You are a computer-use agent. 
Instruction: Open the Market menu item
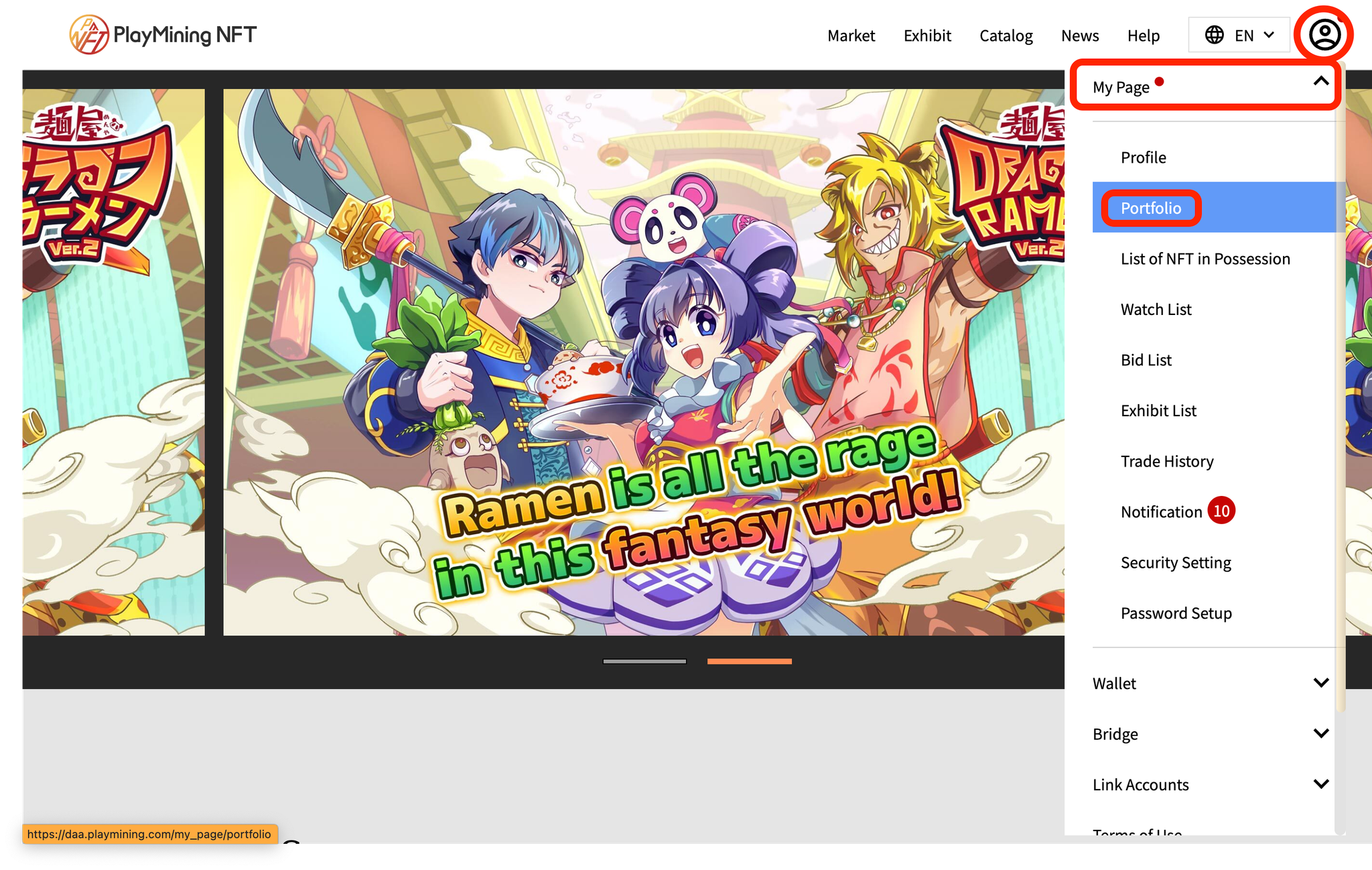pos(851,36)
